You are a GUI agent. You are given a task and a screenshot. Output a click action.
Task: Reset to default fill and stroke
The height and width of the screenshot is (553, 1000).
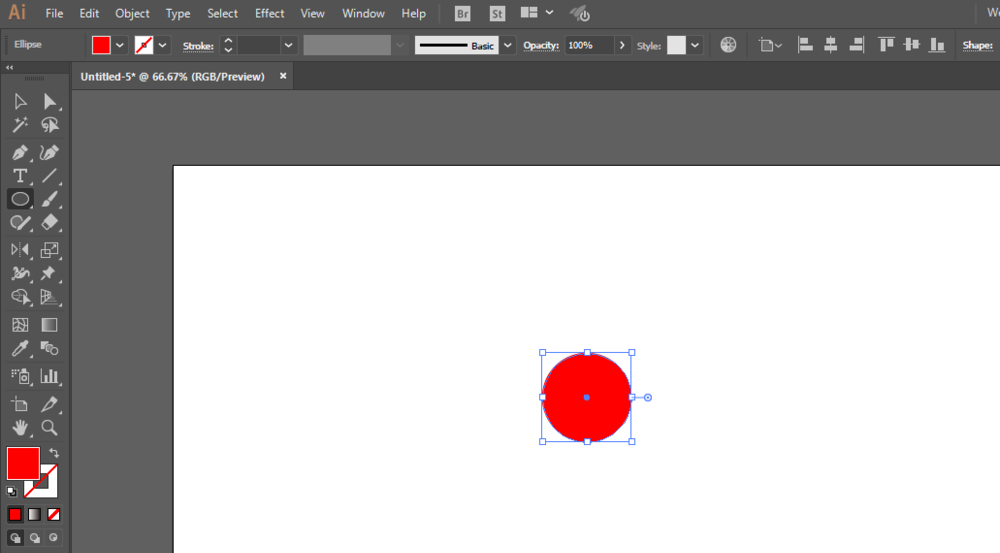click(11, 491)
